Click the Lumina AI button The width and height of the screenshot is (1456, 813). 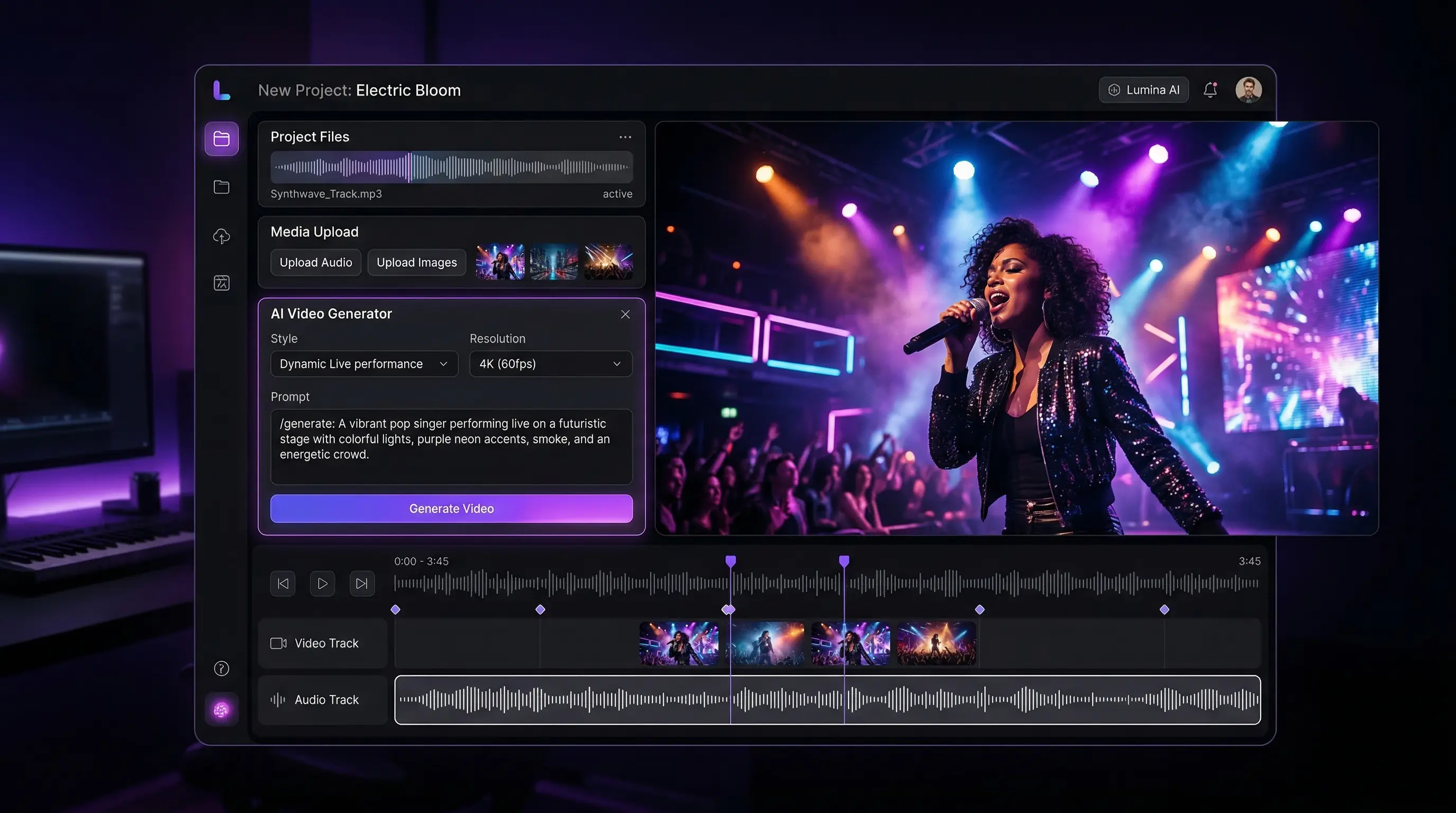(1143, 90)
